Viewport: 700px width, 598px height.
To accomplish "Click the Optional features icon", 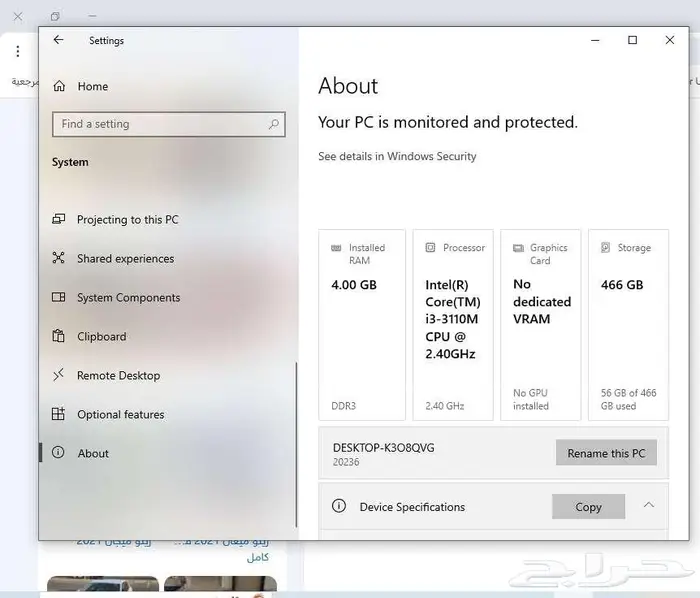I will click(x=58, y=415).
